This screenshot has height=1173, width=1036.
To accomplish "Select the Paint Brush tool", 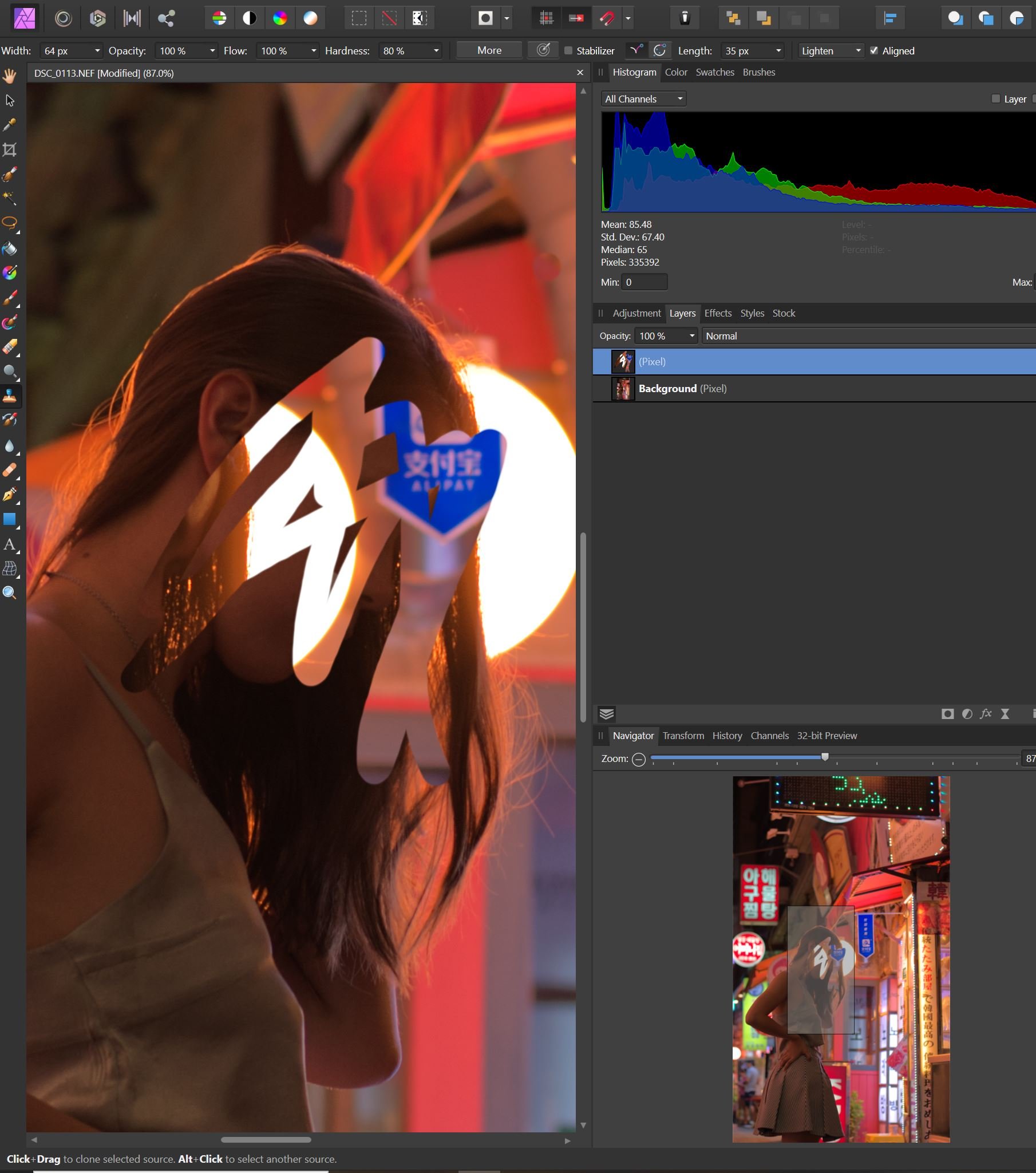I will tap(10, 298).
